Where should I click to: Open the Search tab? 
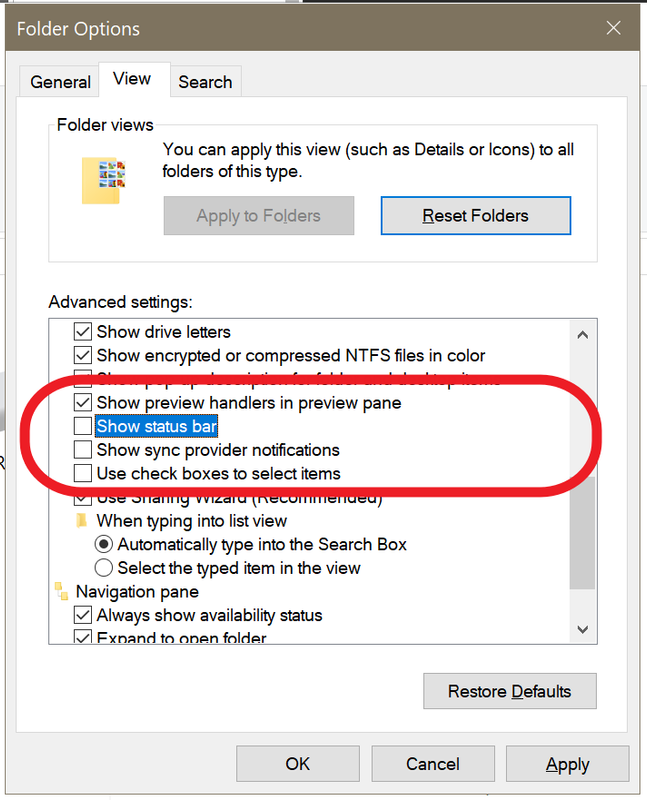tap(205, 82)
